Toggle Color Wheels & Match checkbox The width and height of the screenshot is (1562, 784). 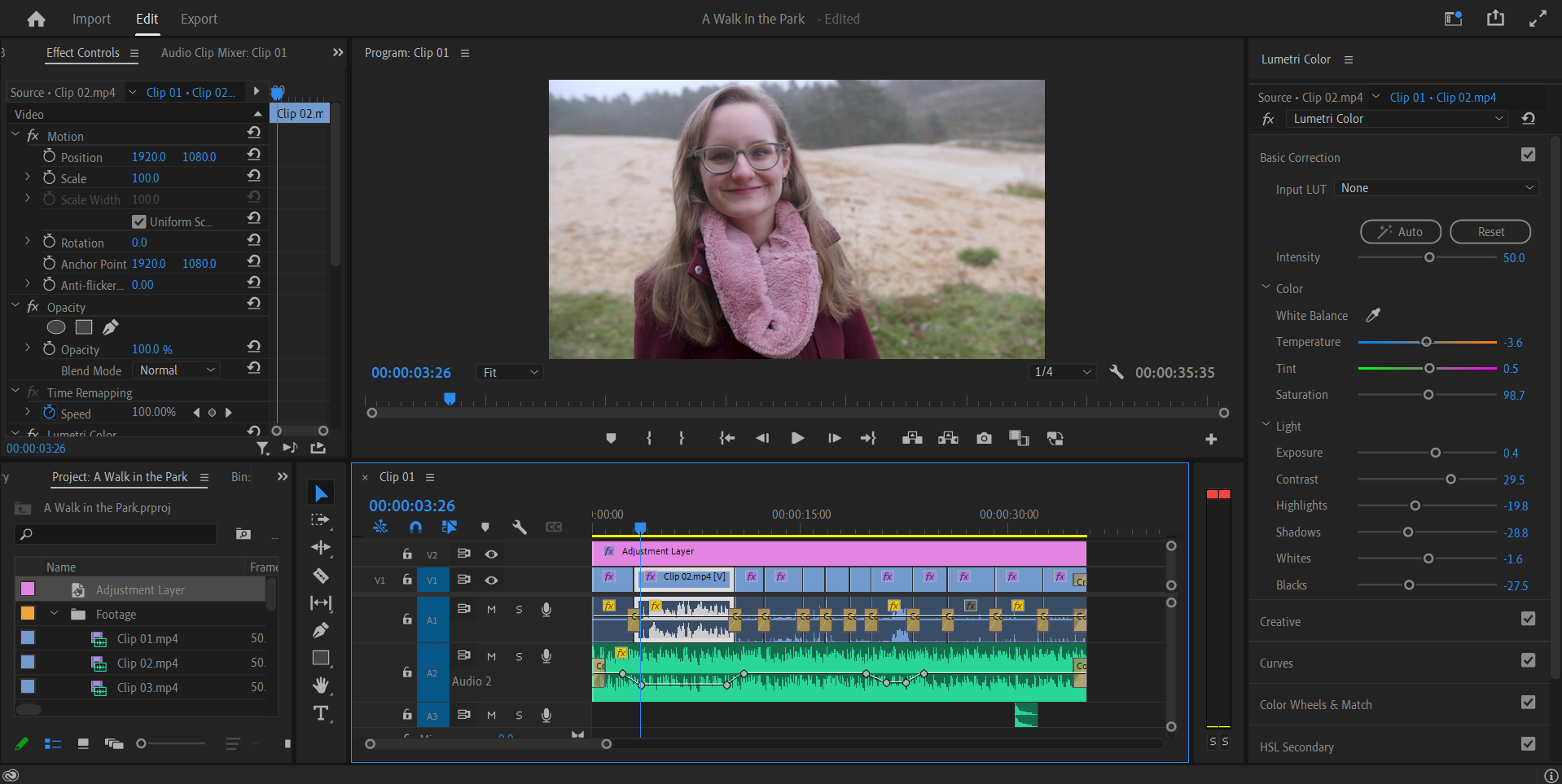click(x=1528, y=702)
